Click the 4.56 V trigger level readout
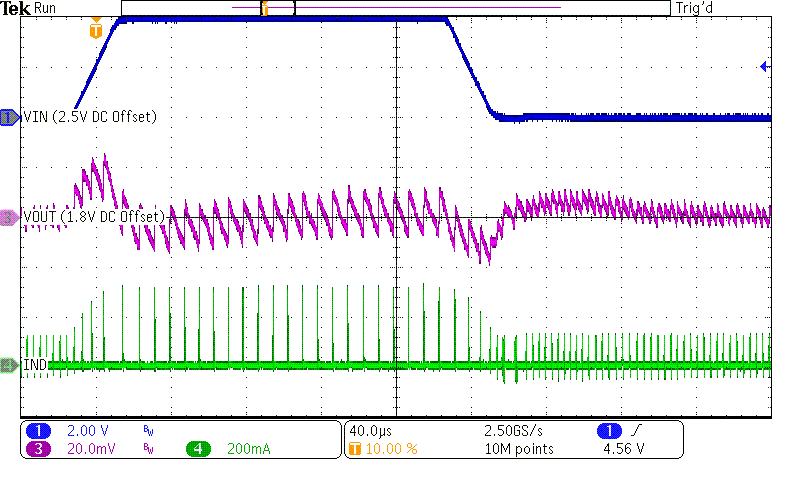The width and height of the screenshot is (800, 480). point(622,450)
